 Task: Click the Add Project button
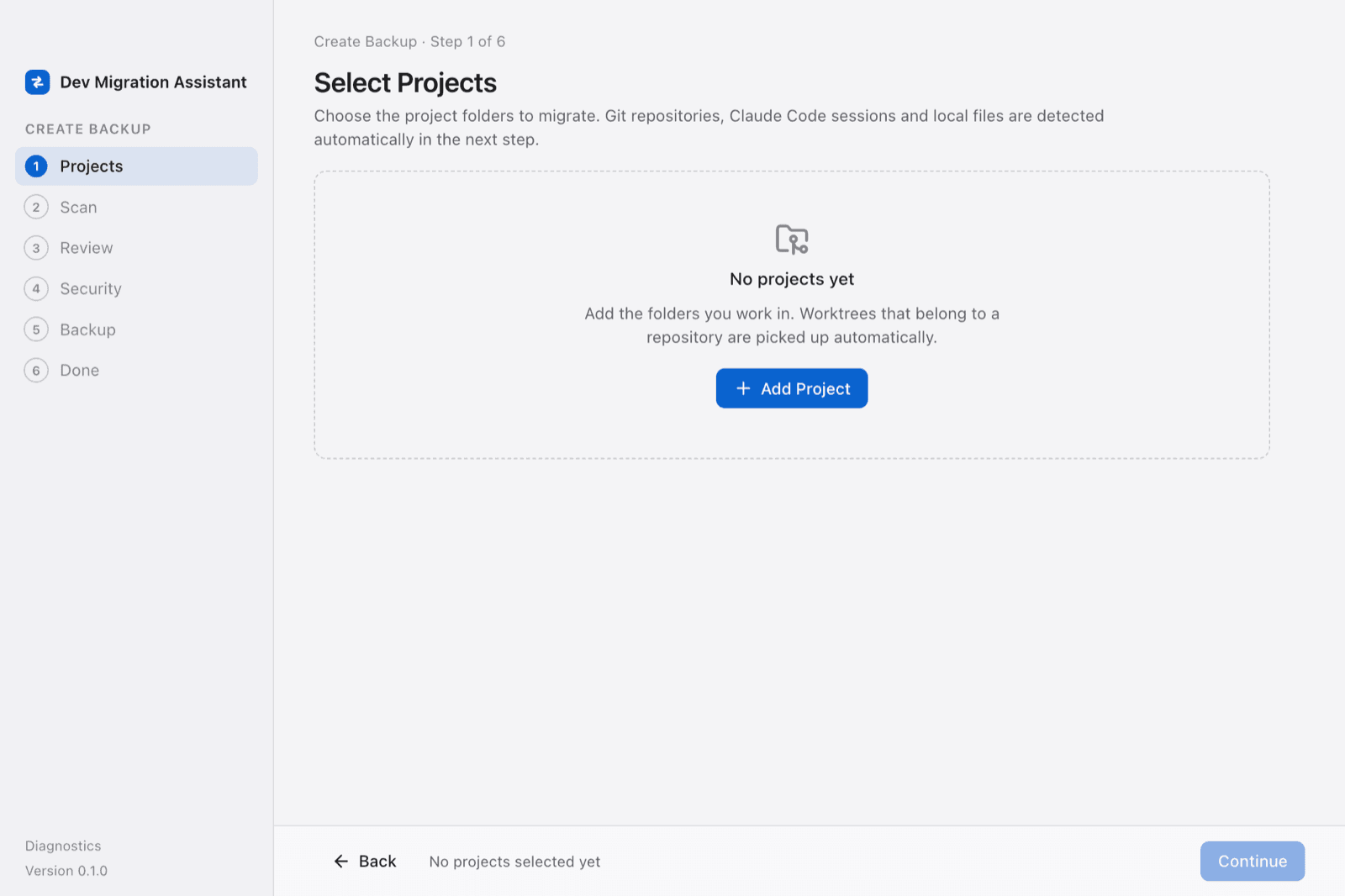[792, 388]
